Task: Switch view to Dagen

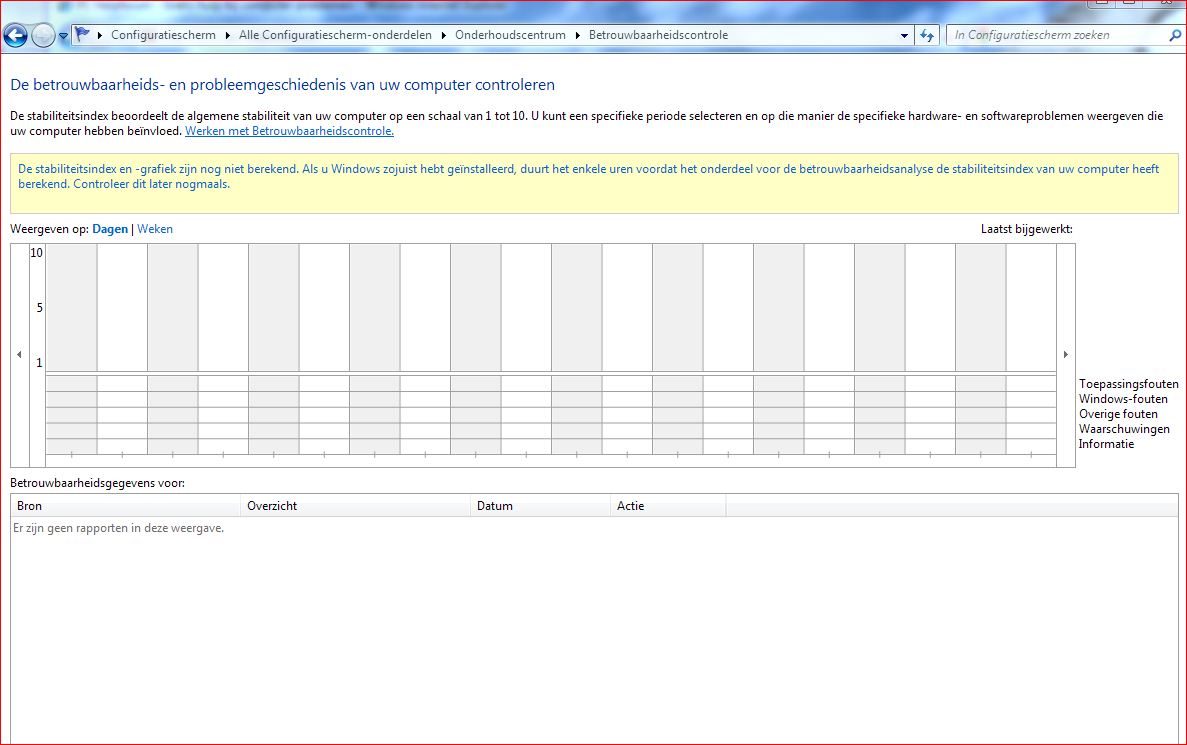Action: click(110, 229)
